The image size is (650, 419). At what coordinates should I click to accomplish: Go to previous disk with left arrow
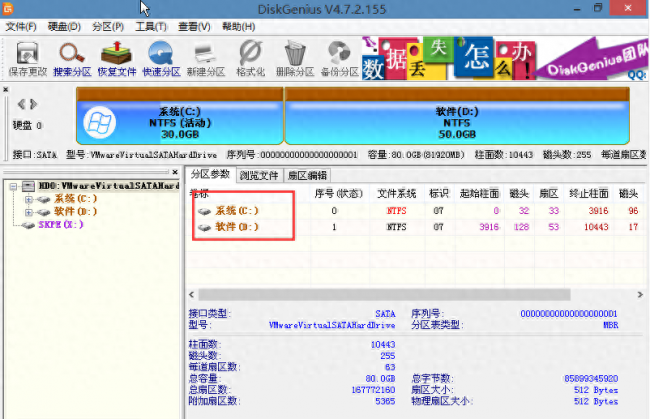click(21, 104)
